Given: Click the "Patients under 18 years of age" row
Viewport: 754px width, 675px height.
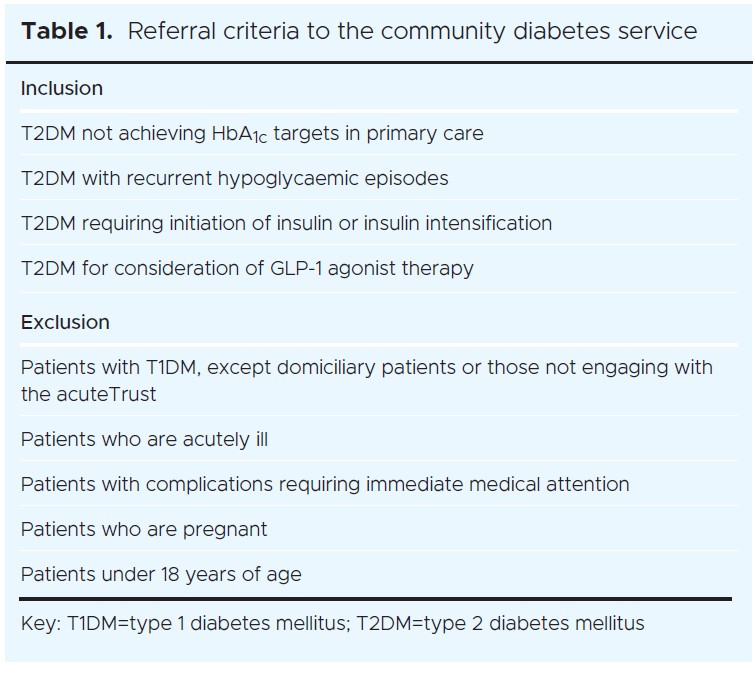Looking at the screenshot, I should coord(161,574).
